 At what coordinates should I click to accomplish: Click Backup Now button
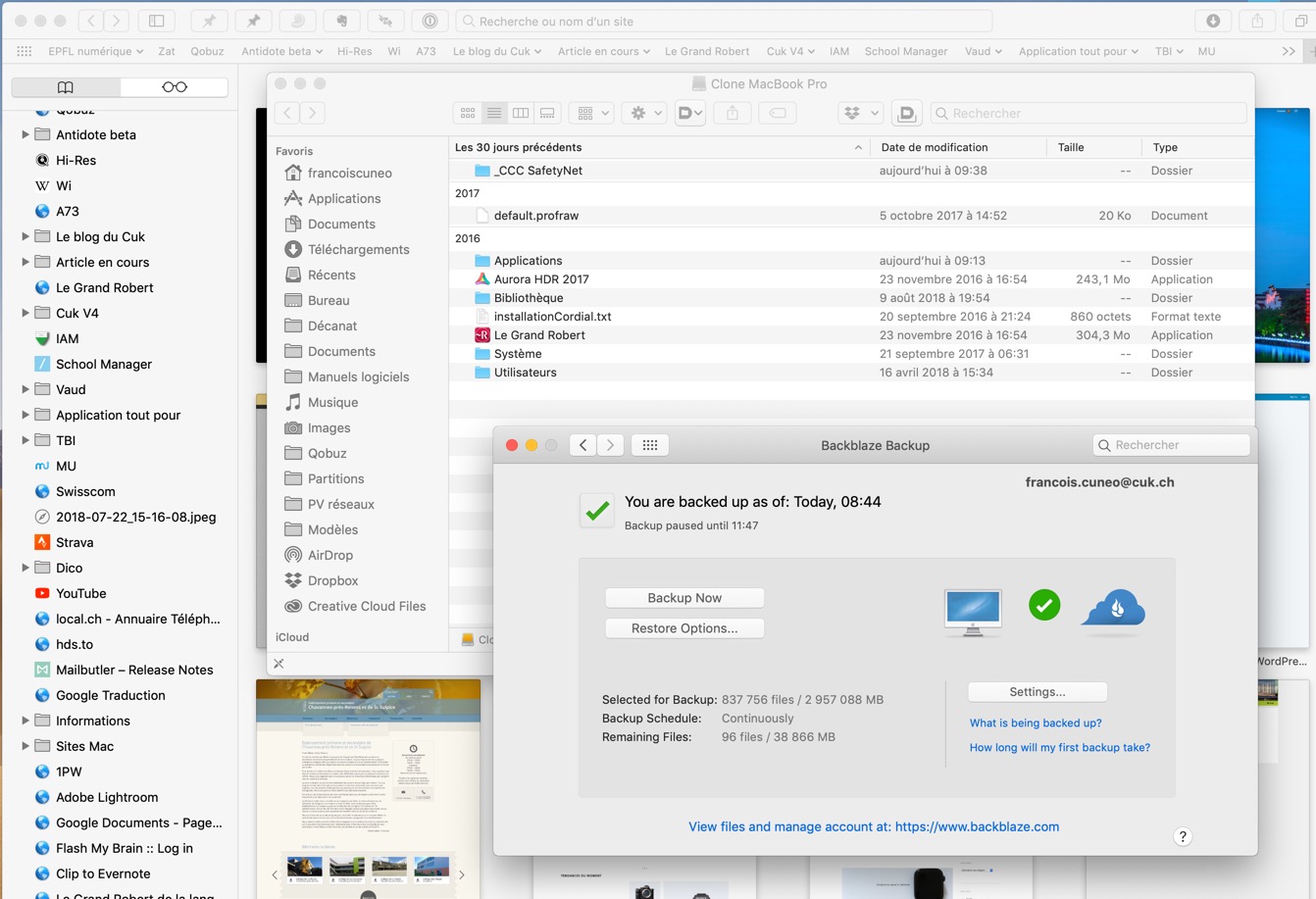pyautogui.click(x=684, y=598)
